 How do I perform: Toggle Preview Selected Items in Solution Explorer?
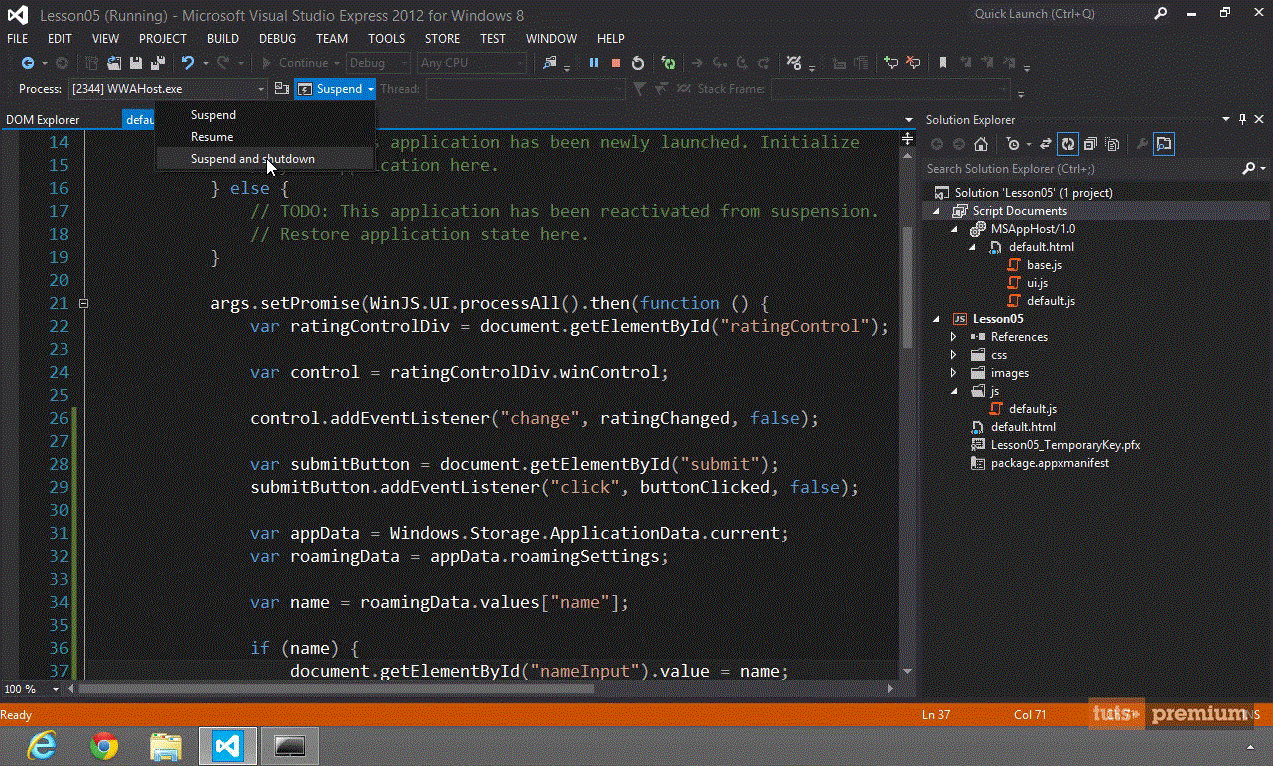click(x=1164, y=144)
